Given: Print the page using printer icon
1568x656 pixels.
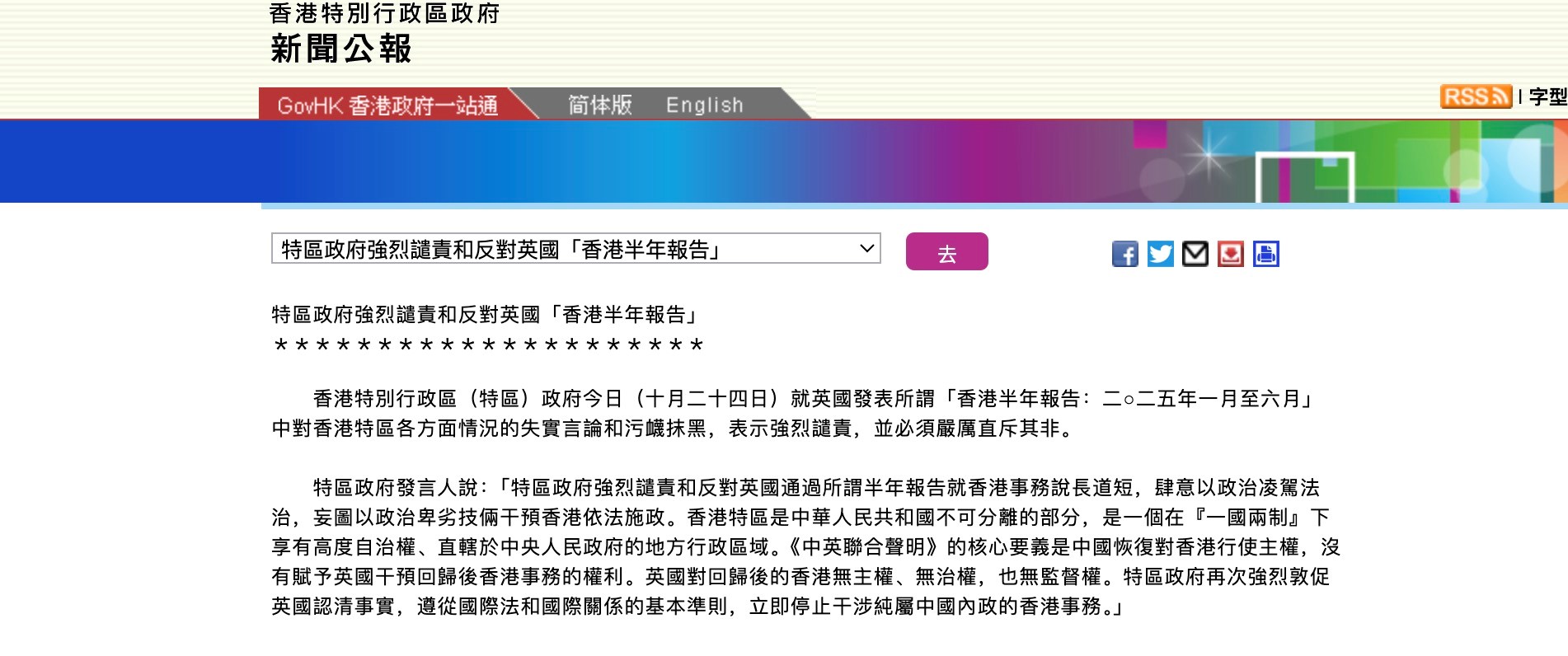Looking at the screenshot, I should (x=1266, y=254).
